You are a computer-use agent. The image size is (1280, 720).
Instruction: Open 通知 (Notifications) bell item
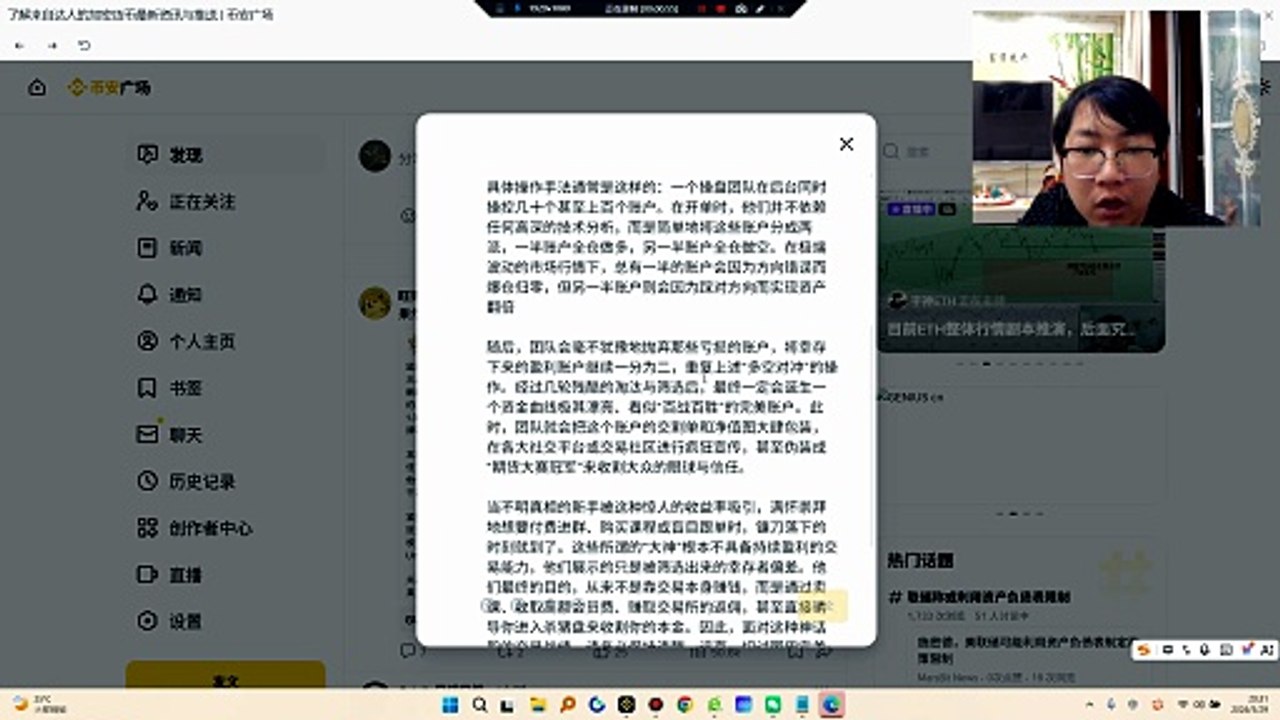tap(227, 294)
